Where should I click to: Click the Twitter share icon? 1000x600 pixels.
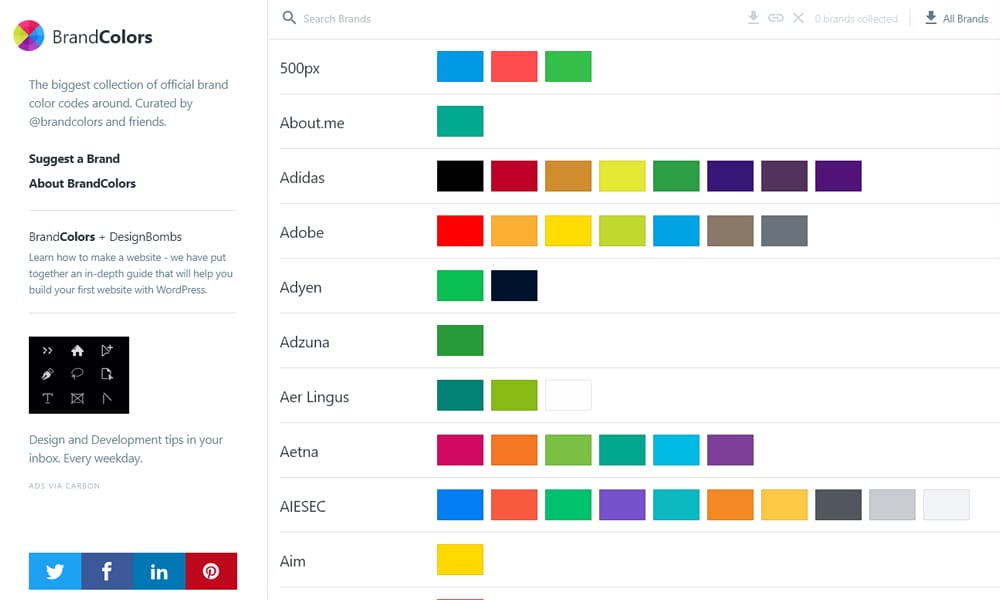pyautogui.click(x=54, y=570)
